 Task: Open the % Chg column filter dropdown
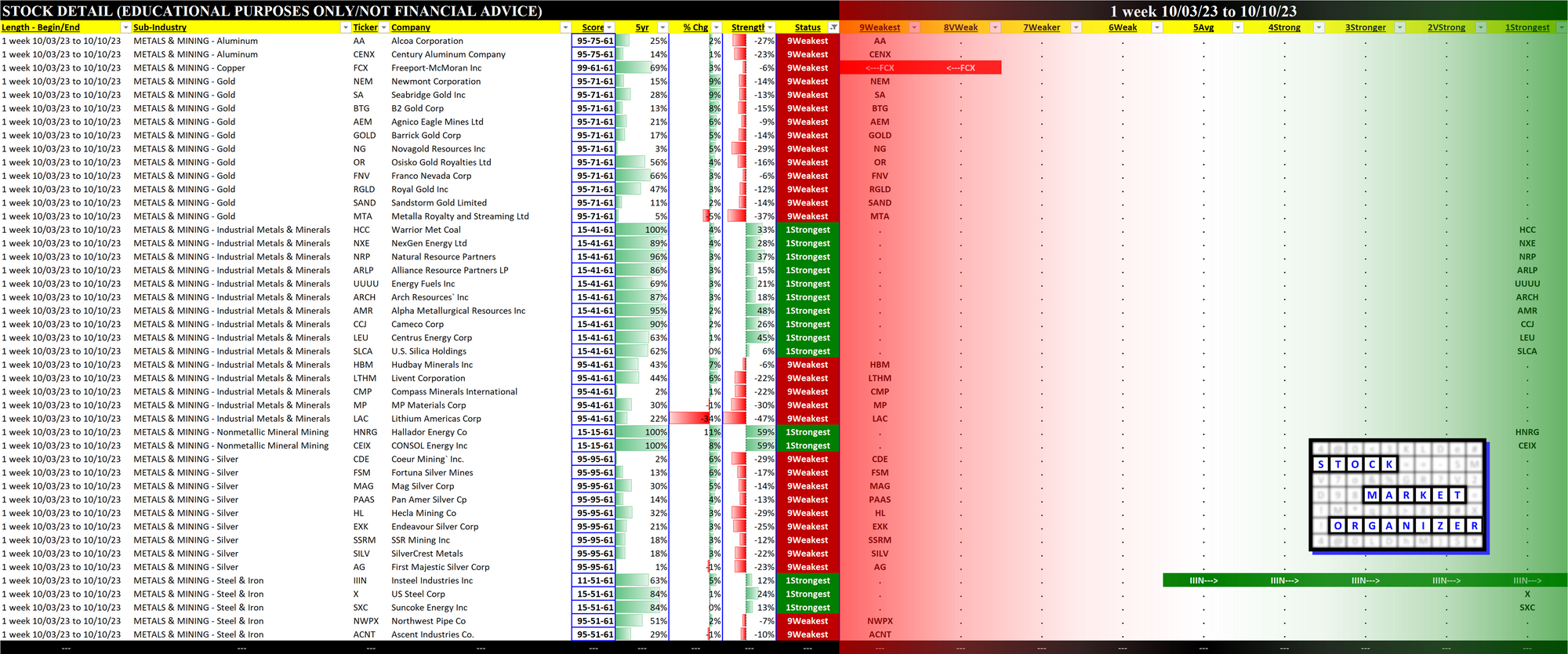tap(717, 27)
